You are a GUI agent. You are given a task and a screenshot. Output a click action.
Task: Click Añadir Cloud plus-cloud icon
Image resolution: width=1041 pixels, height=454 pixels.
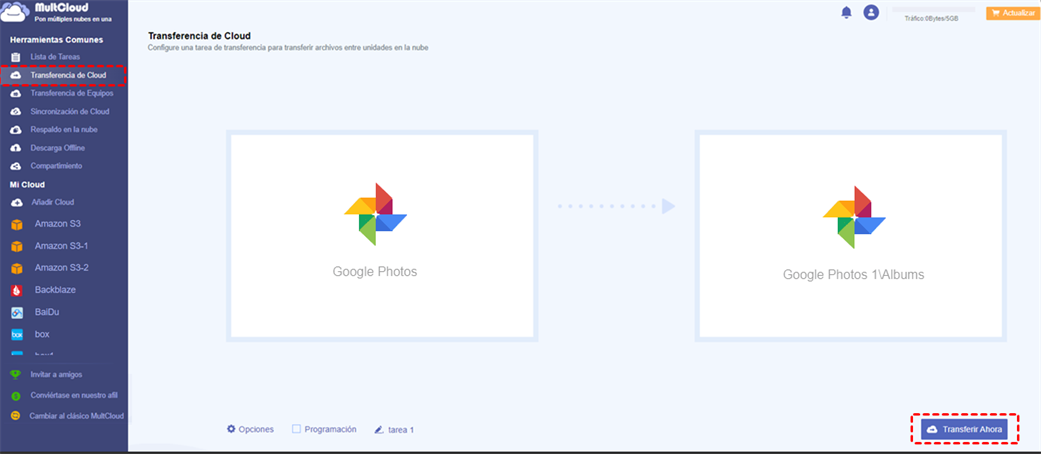click(17, 202)
